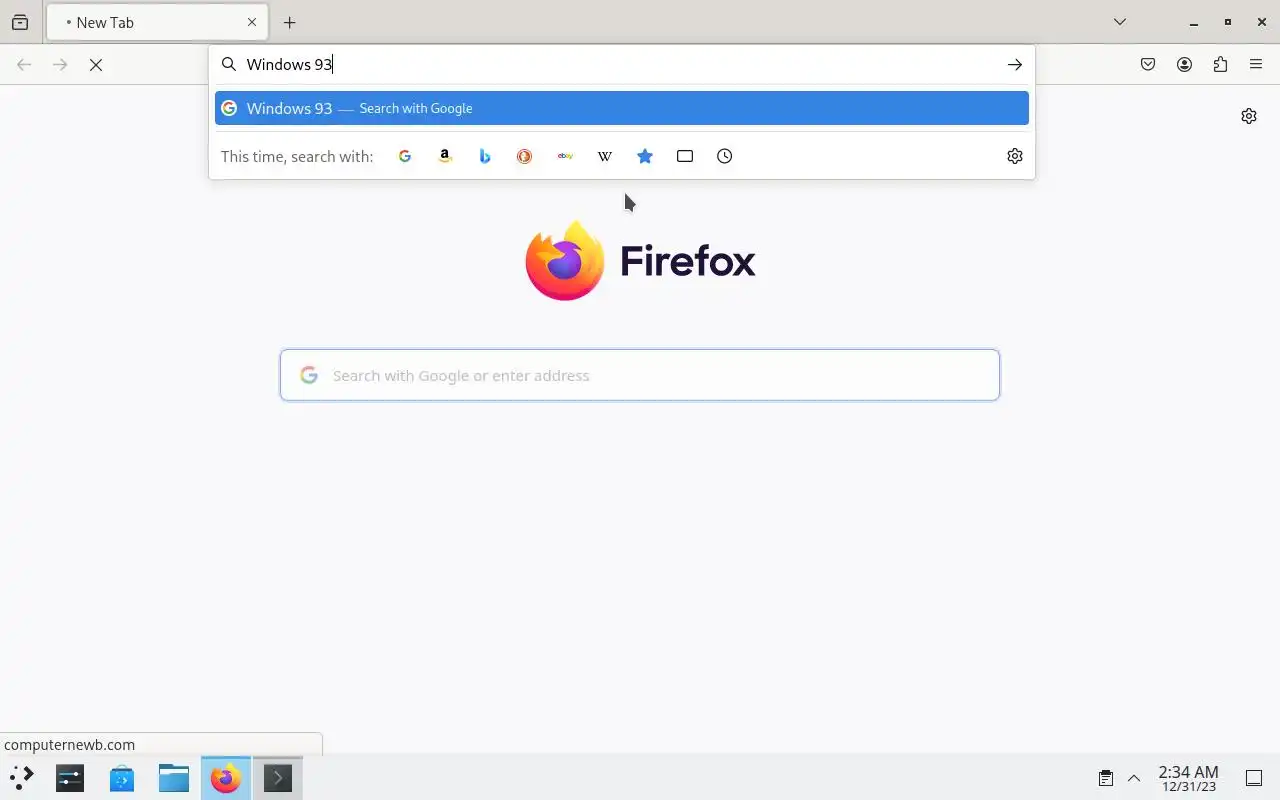Viewport: 1280px width, 800px height.
Task: Switch to Firefox in the taskbar
Action: [226, 777]
